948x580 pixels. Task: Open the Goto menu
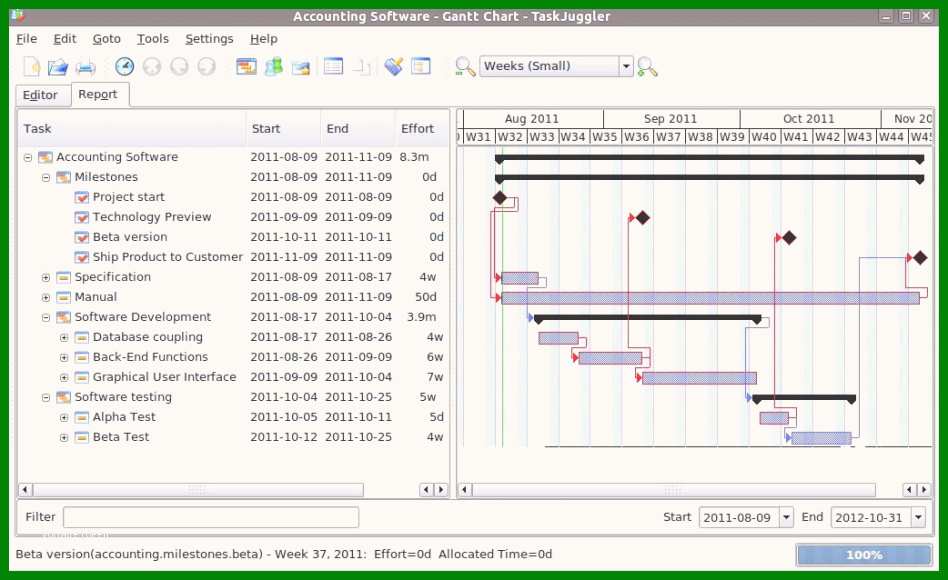(x=106, y=39)
